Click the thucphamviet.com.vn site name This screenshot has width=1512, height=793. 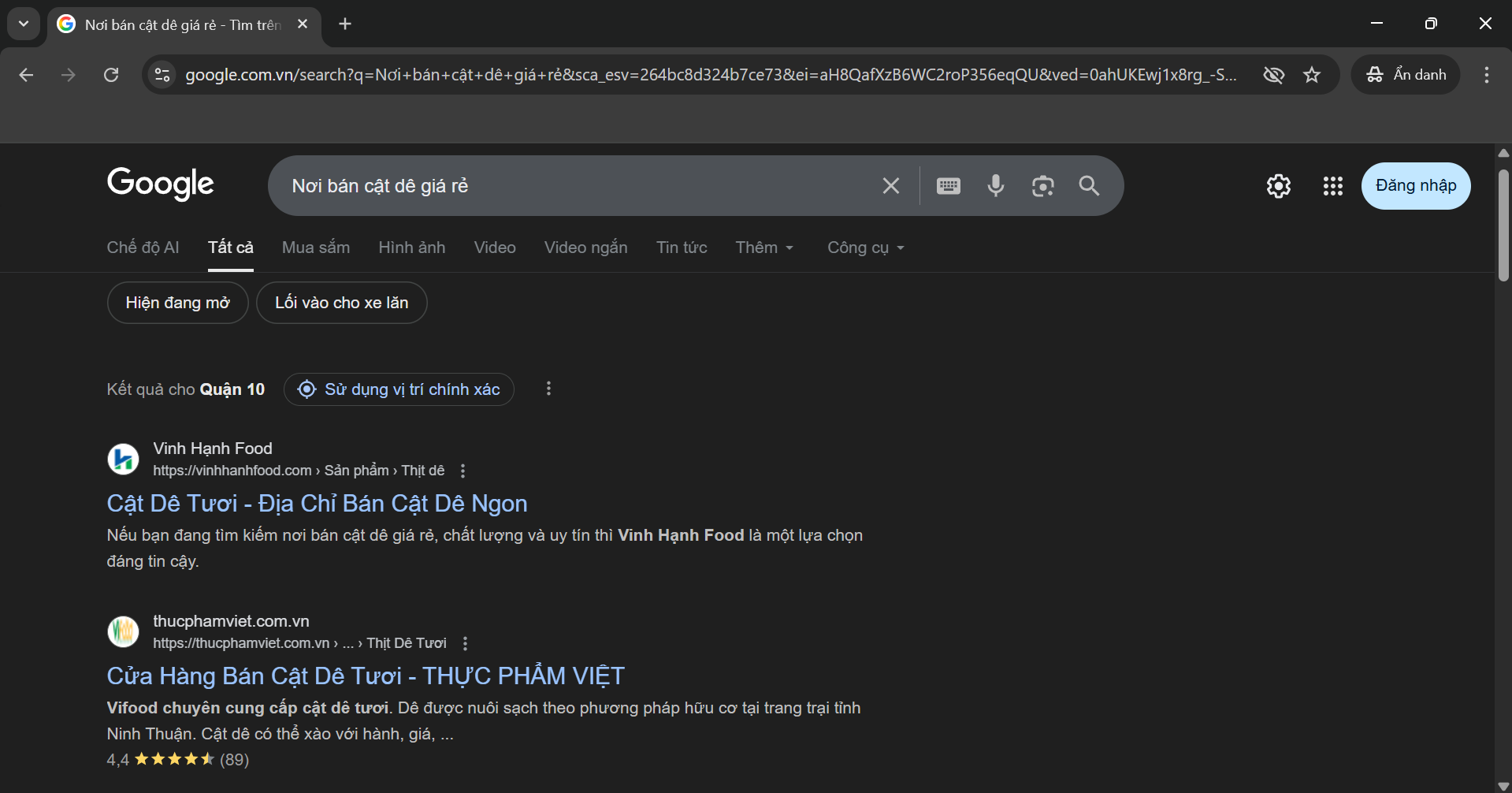pos(231,621)
